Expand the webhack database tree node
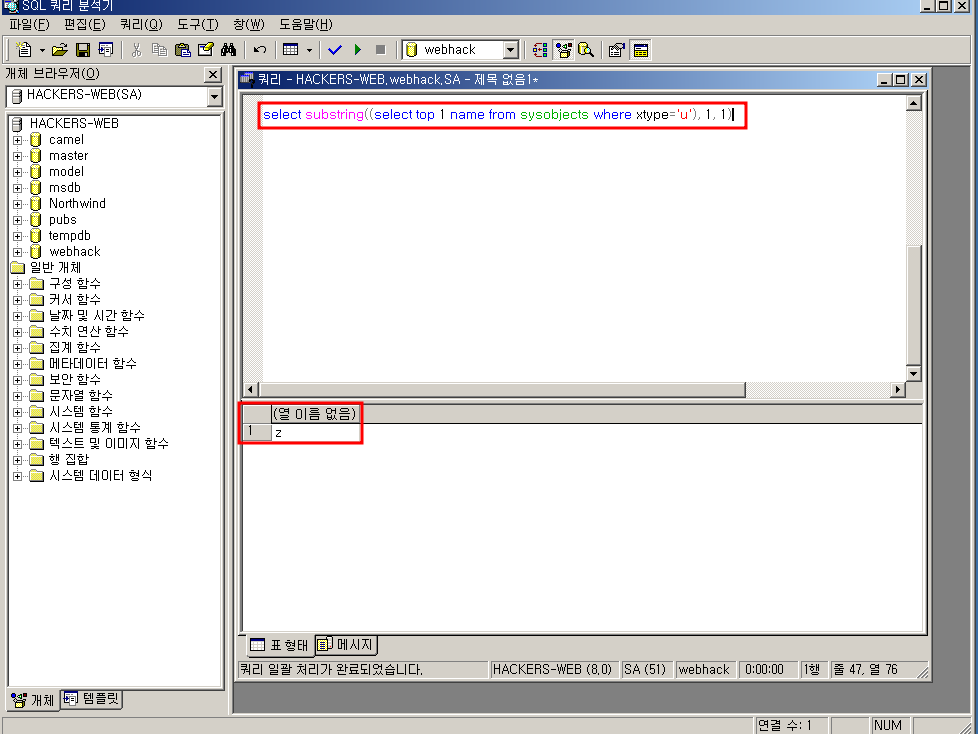978x734 pixels. tap(17, 252)
